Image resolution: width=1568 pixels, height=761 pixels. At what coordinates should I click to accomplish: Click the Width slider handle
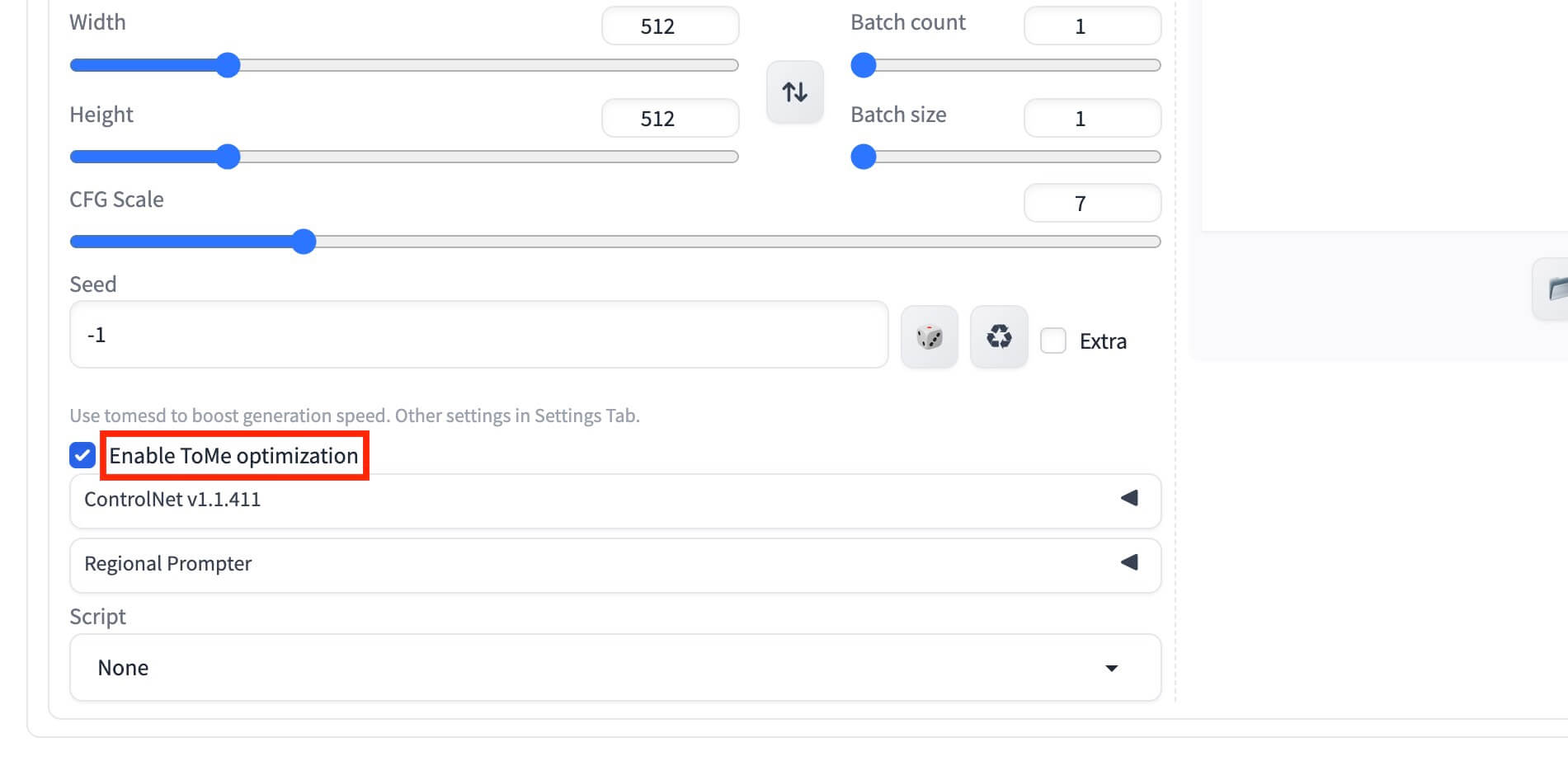point(228,65)
